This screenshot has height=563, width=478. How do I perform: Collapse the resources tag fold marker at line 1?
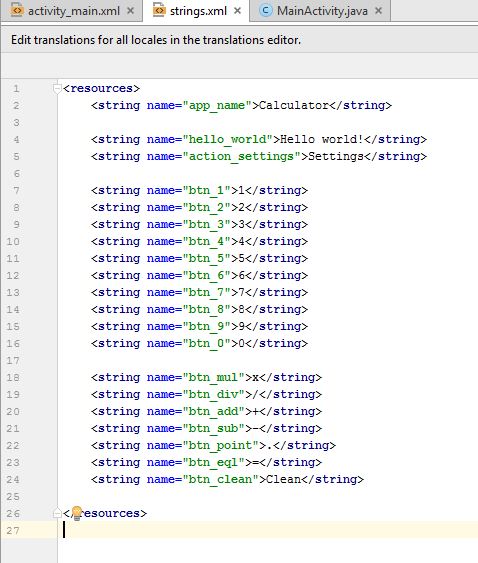pos(57,88)
